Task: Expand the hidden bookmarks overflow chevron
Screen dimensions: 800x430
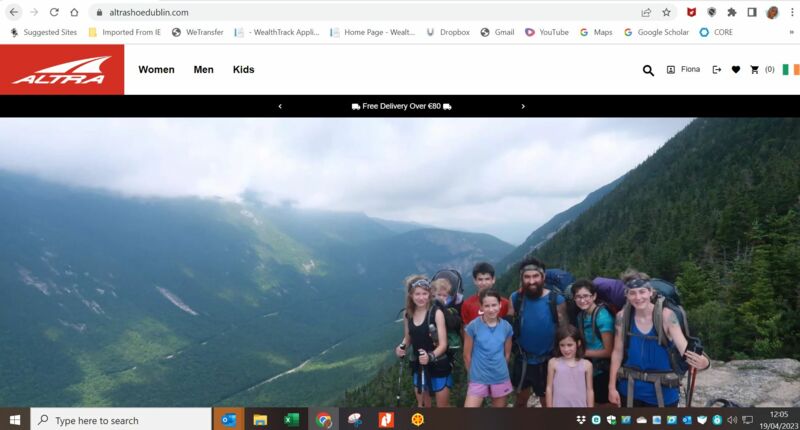Action: coord(792,32)
